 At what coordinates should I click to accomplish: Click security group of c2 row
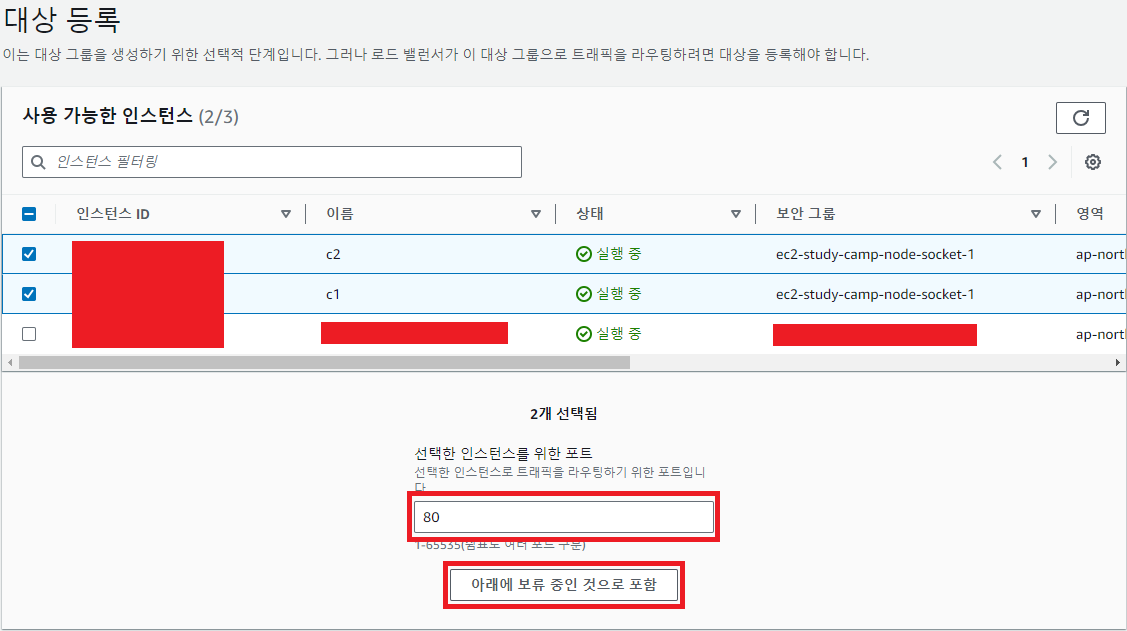tap(875, 254)
